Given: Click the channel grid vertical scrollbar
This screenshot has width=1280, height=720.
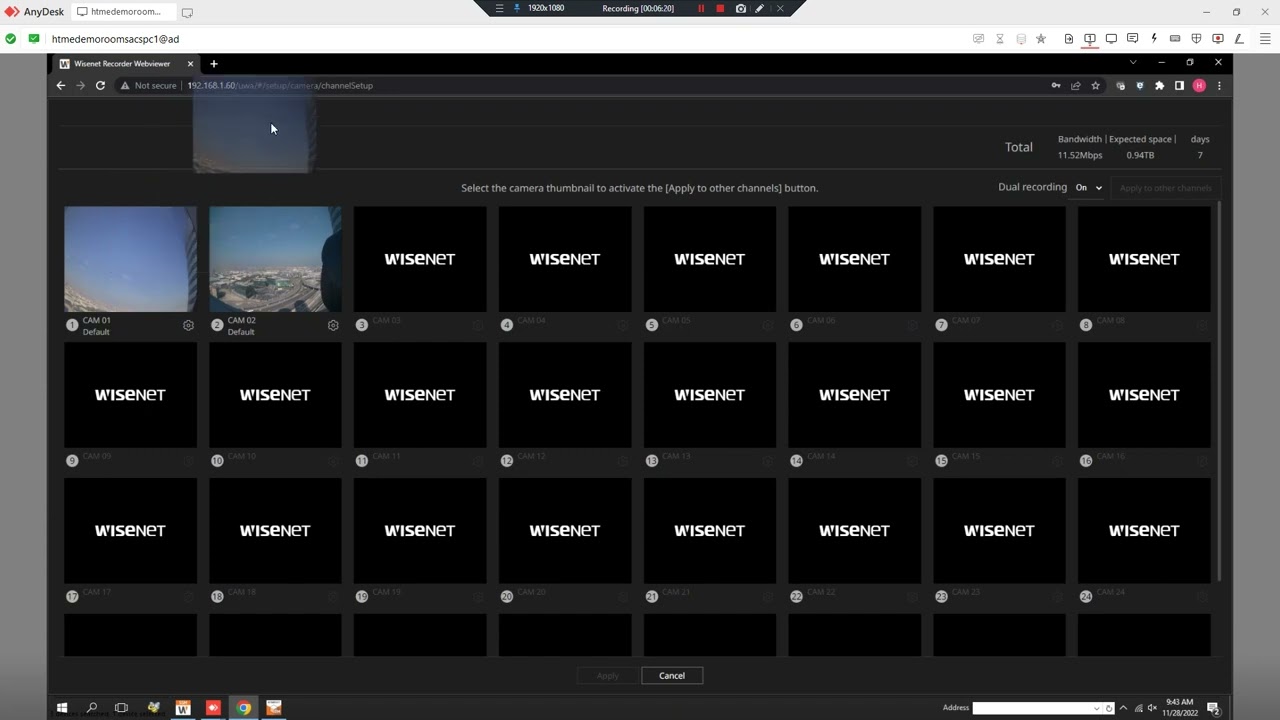Looking at the screenshot, I should (1218, 390).
